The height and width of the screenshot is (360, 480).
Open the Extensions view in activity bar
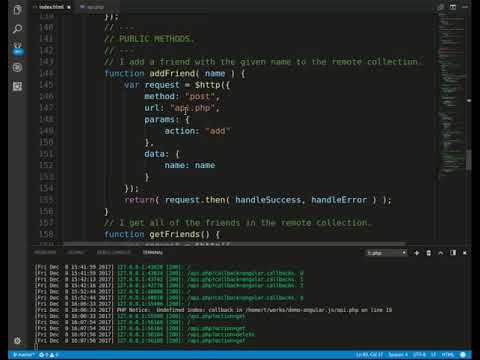click(17, 87)
